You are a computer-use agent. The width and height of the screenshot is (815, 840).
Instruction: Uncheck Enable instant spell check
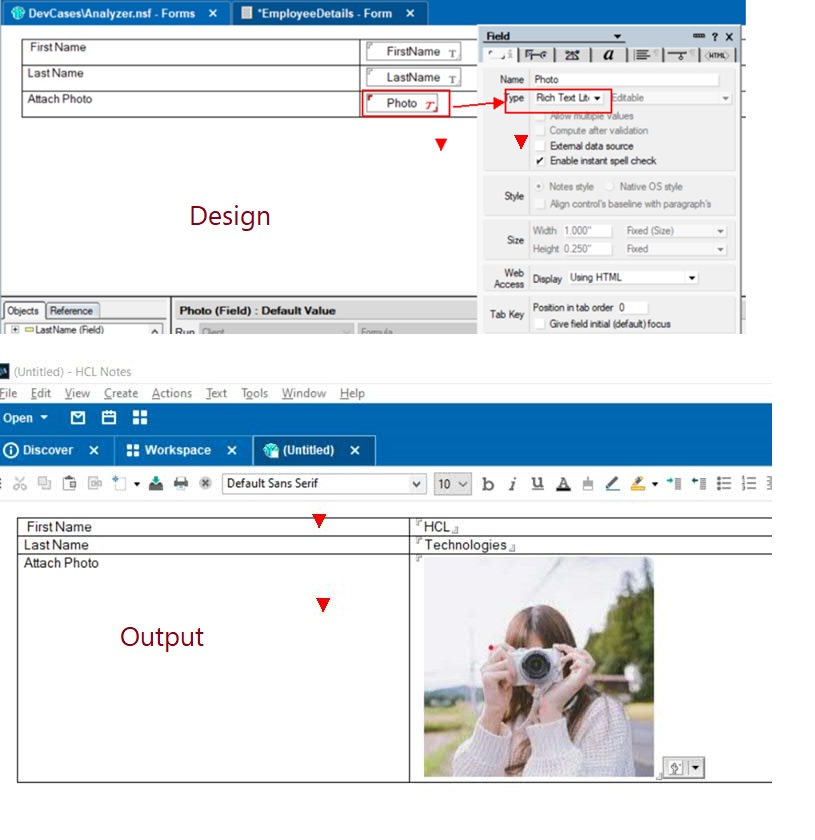(541, 161)
